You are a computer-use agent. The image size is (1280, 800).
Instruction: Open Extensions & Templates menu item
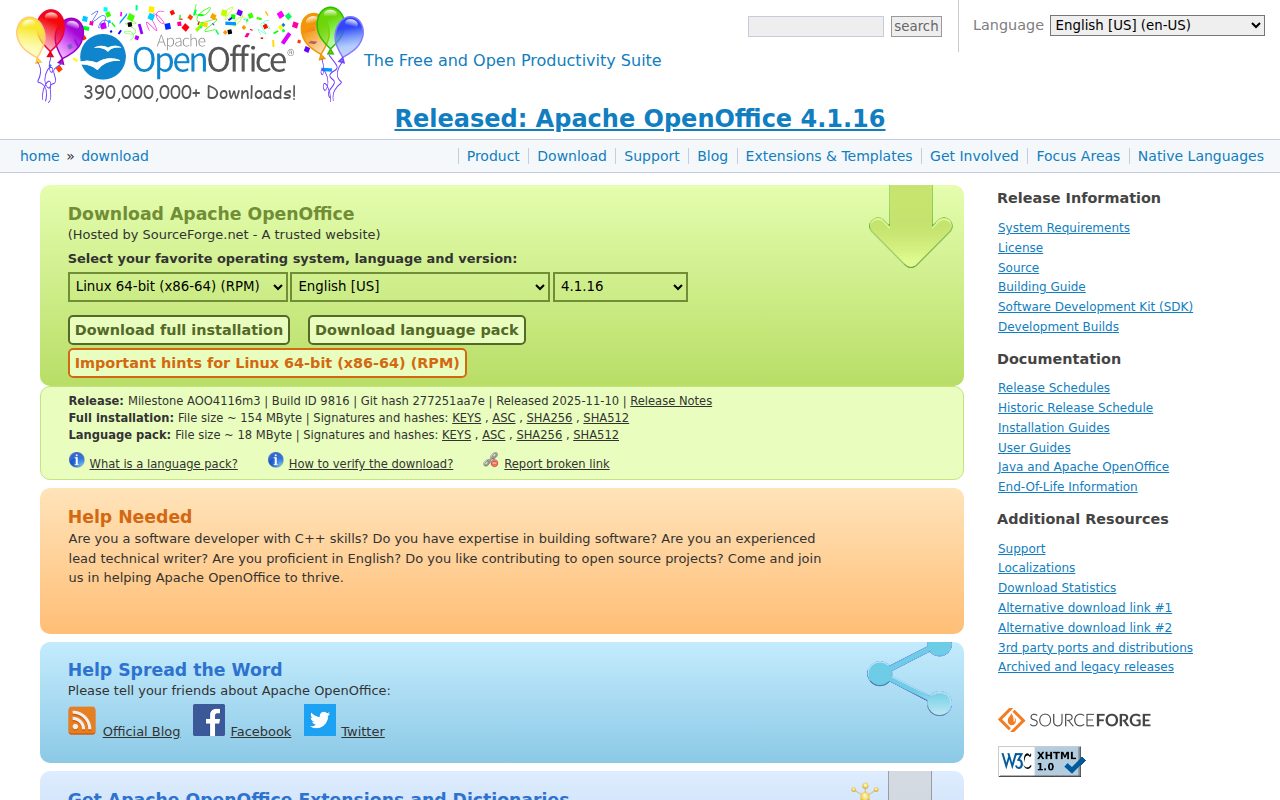(x=829, y=156)
